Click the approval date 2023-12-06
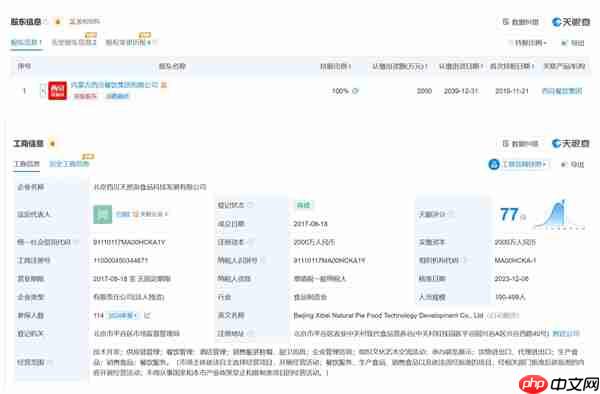The width and height of the screenshot is (600, 394). (x=511, y=278)
